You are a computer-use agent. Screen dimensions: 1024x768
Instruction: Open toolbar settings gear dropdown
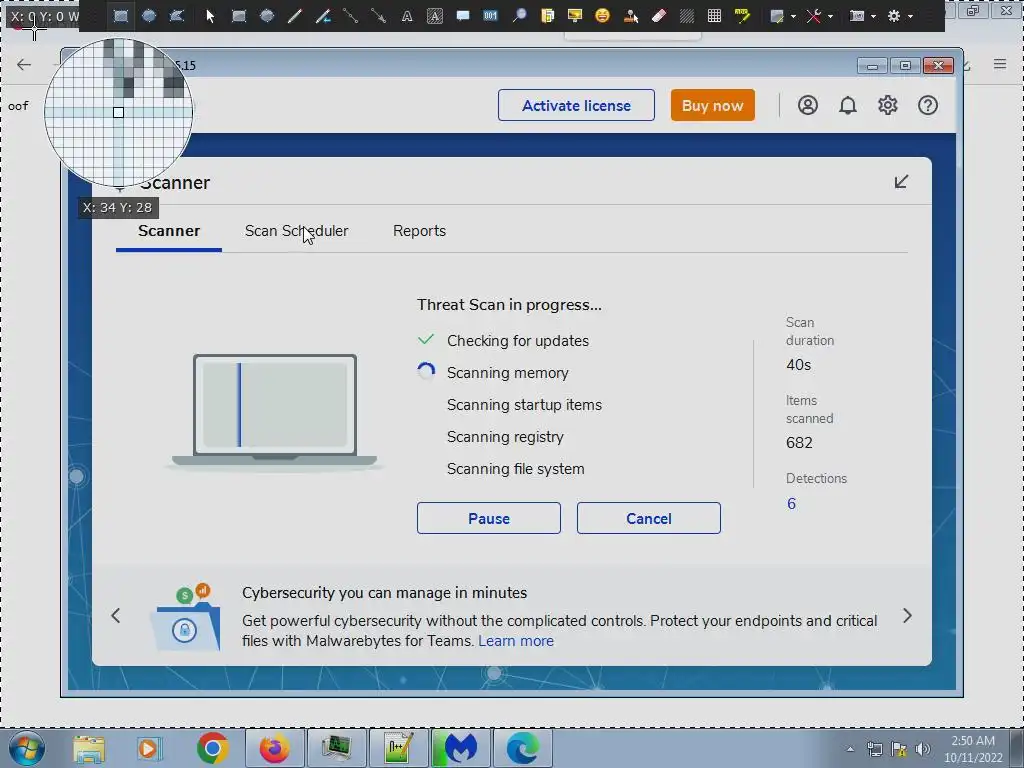tap(900, 16)
